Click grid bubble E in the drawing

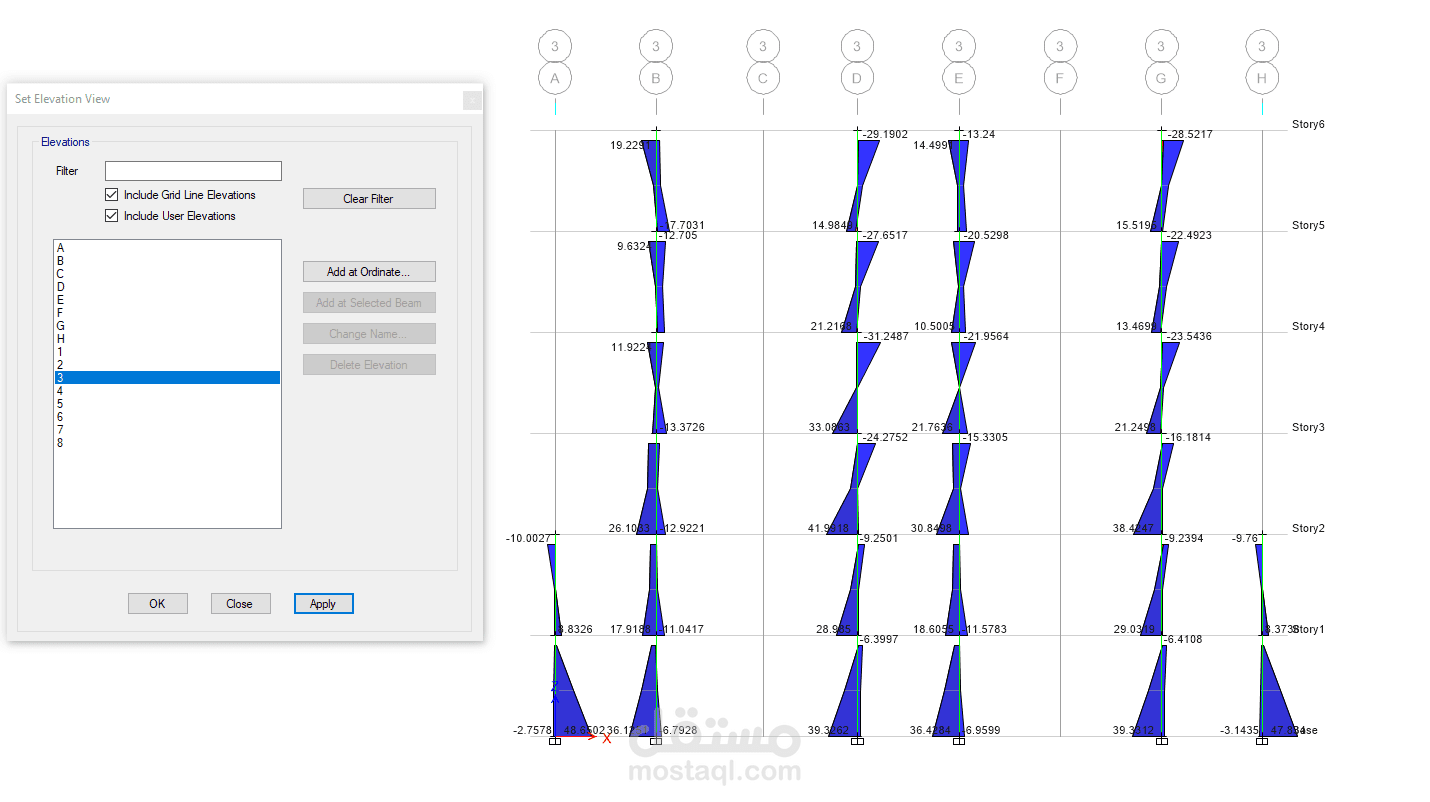[959, 78]
